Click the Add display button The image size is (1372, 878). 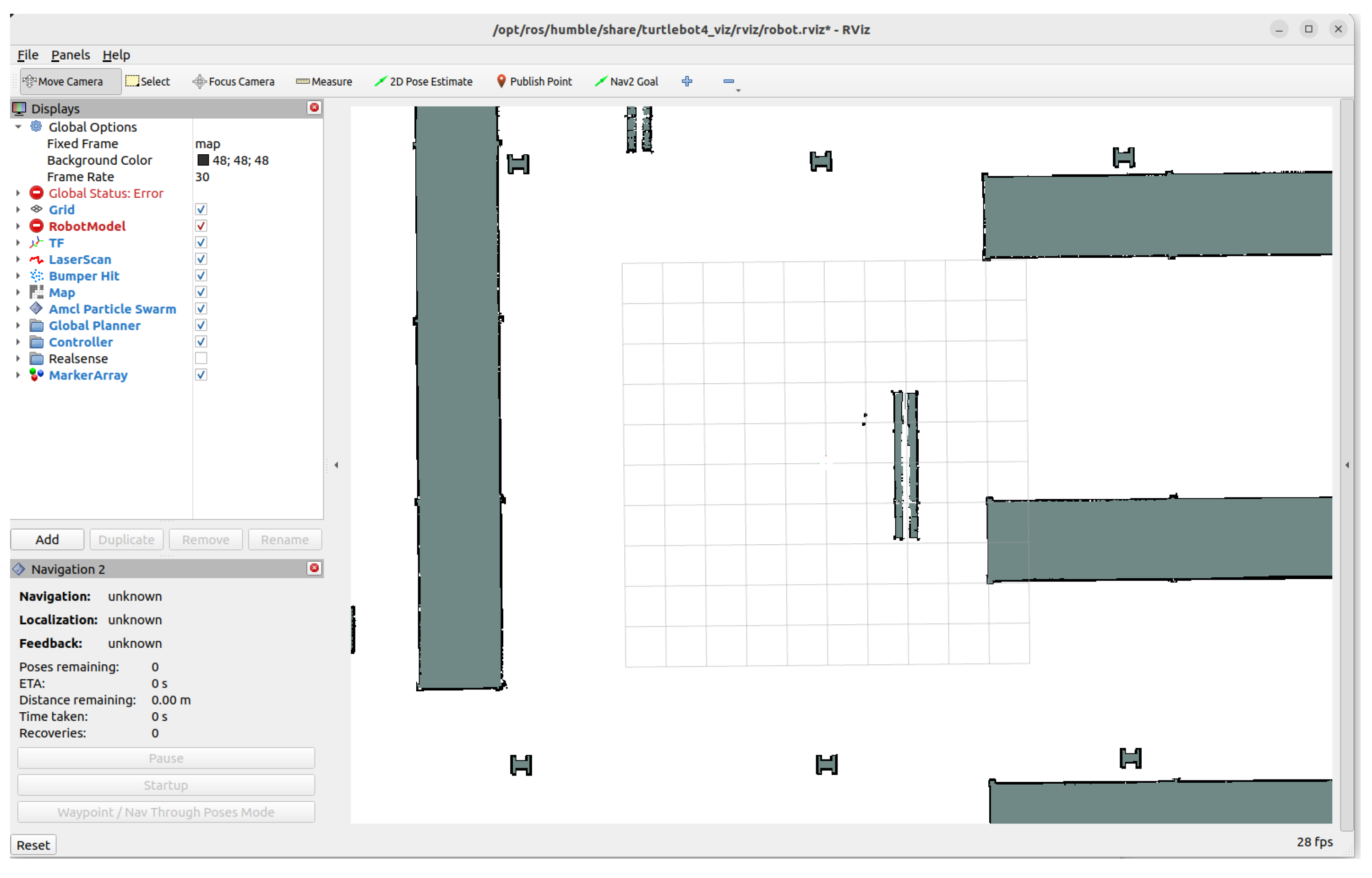[x=47, y=539]
